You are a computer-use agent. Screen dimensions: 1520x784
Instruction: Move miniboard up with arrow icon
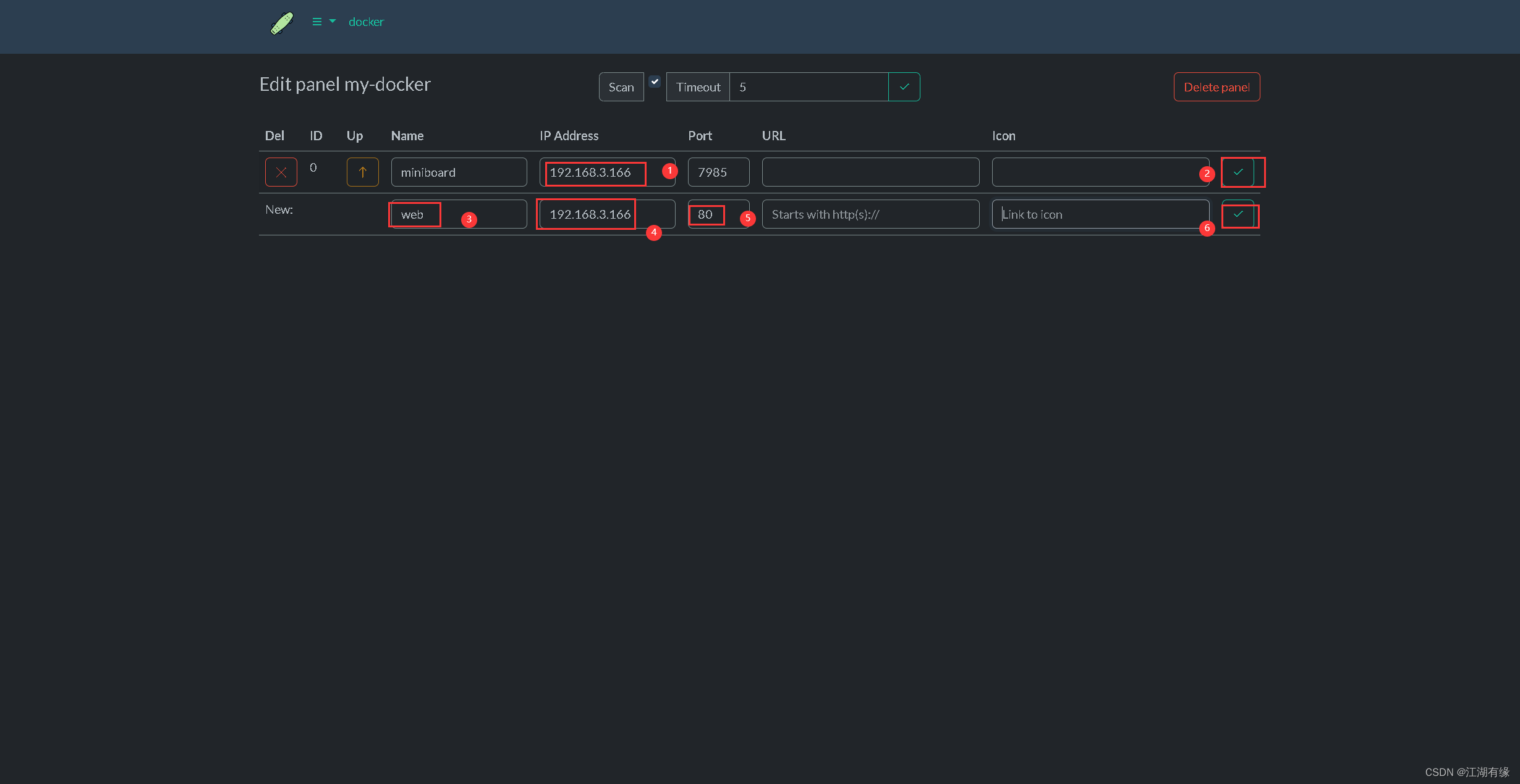(362, 172)
